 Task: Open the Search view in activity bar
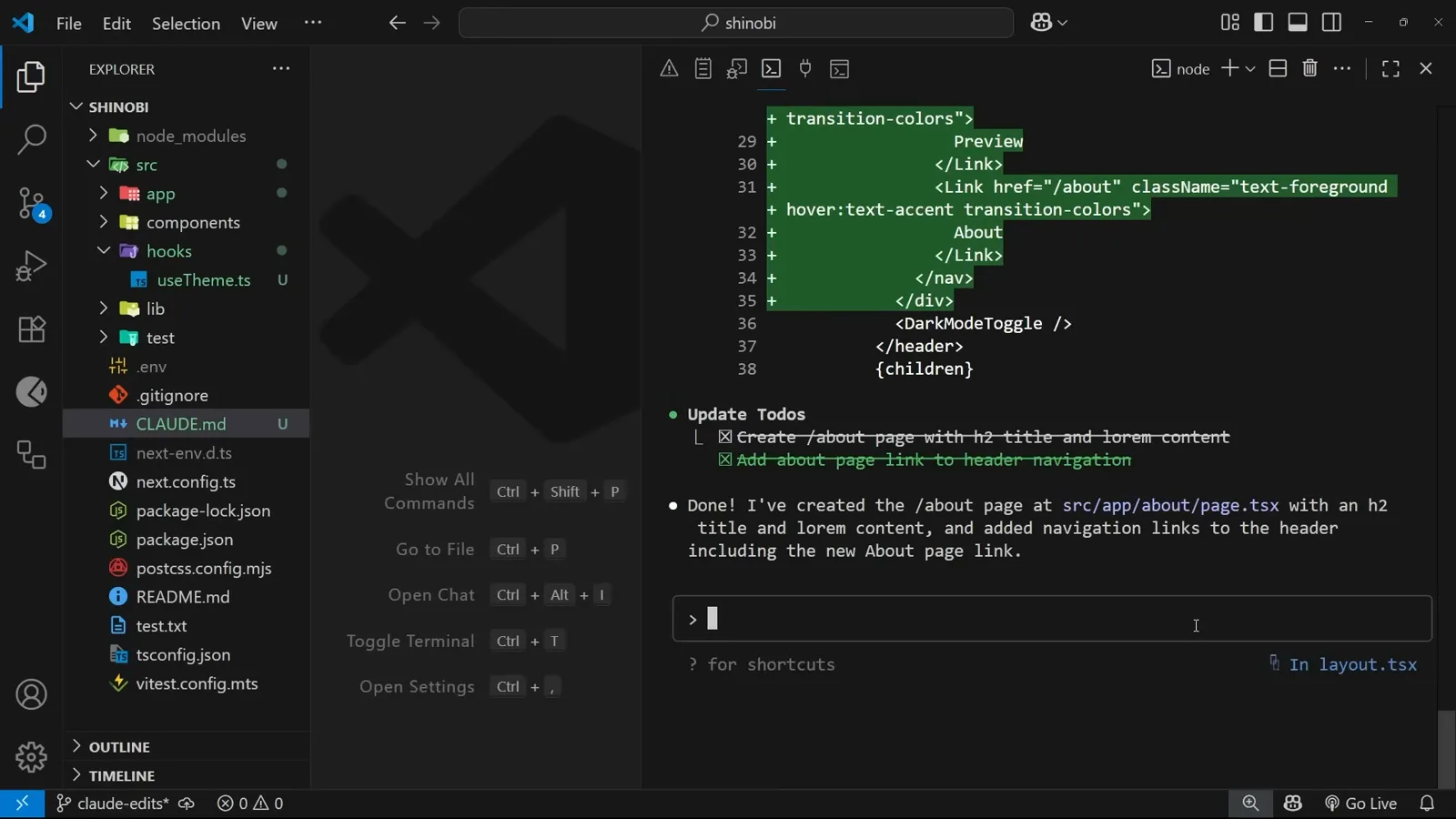[x=31, y=140]
